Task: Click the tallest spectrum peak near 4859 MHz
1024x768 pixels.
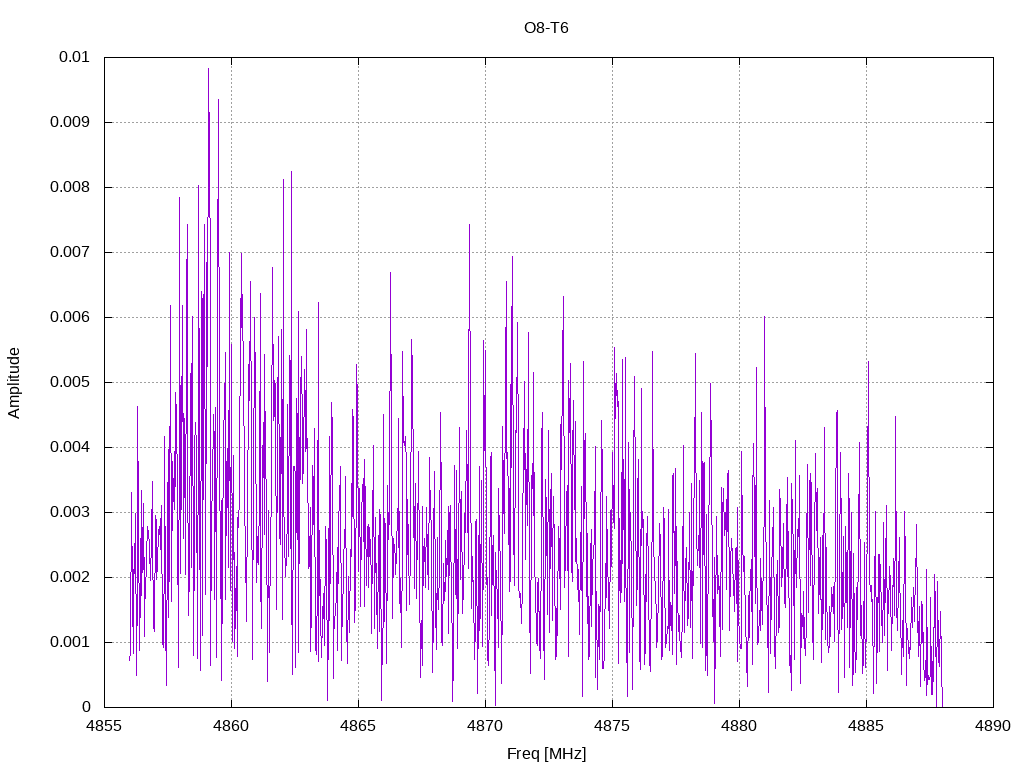Action: (208, 69)
